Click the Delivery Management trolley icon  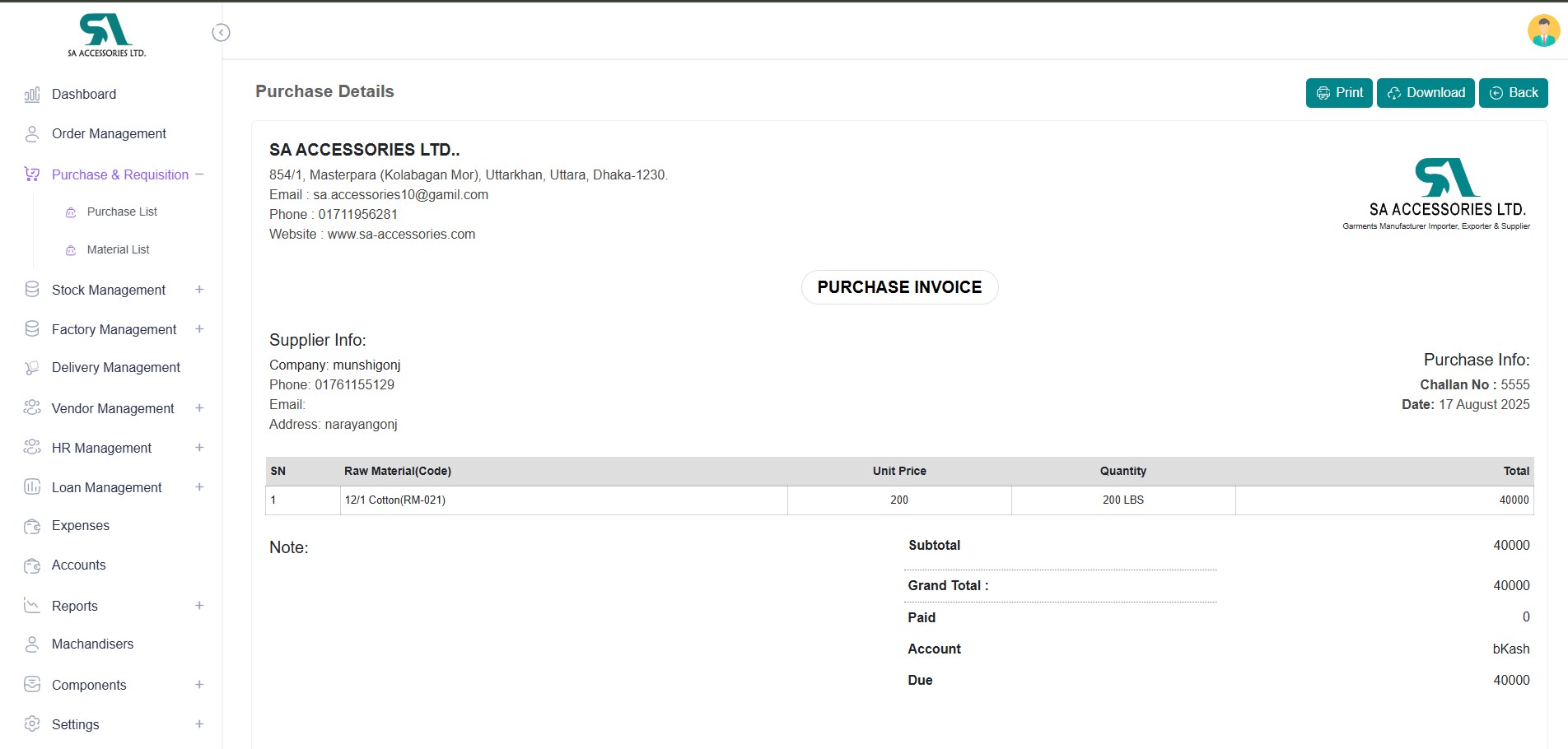32,368
